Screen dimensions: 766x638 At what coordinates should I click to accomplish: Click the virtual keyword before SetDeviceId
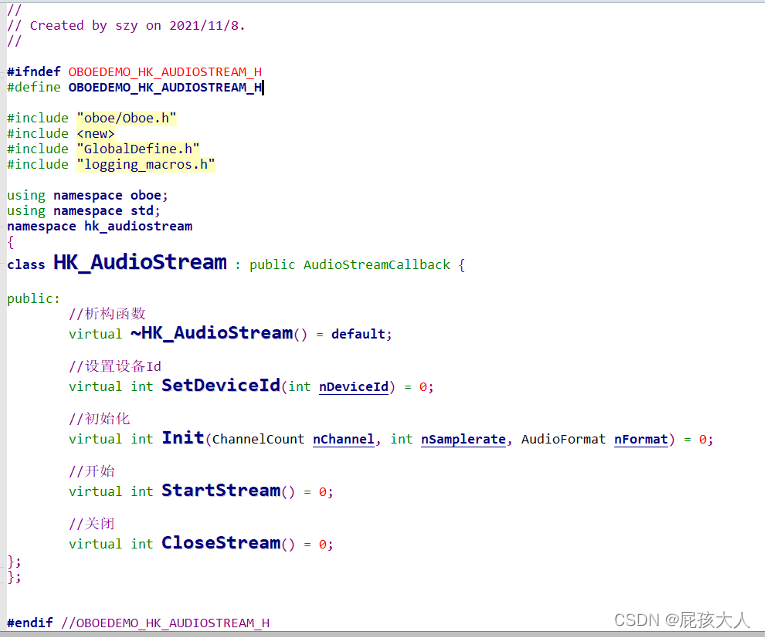[95, 387]
